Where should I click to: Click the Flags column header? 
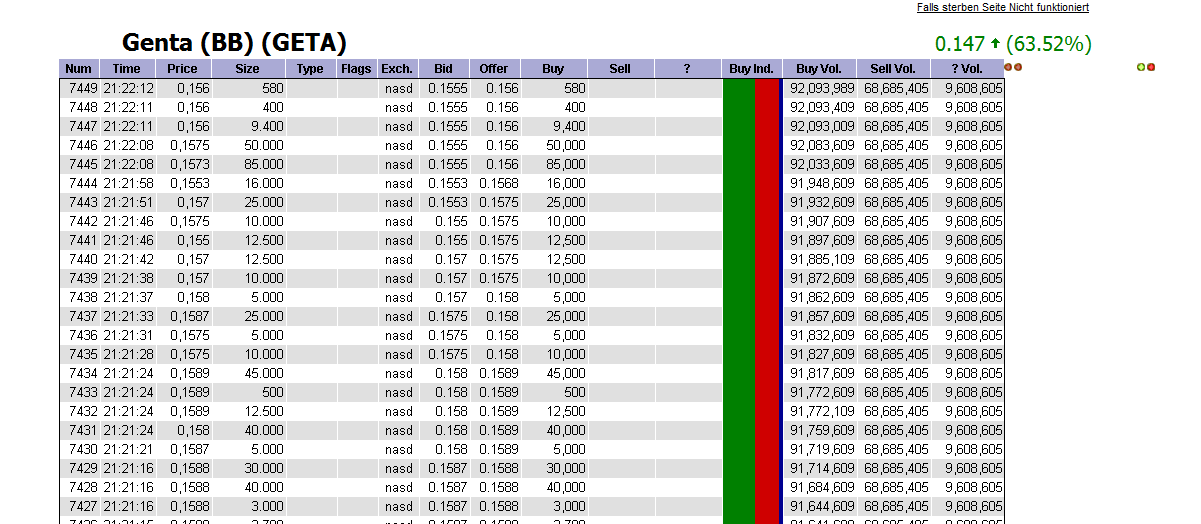click(x=356, y=69)
